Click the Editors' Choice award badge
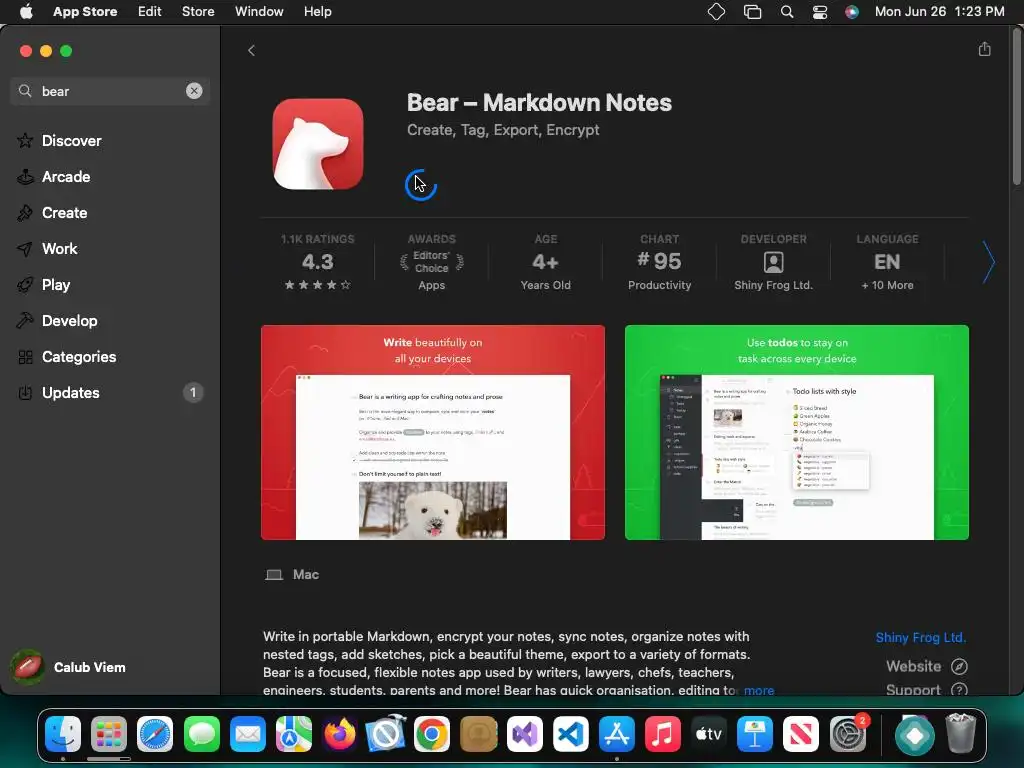The width and height of the screenshot is (1024, 768). pyautogui.click(x=432, y=262)
